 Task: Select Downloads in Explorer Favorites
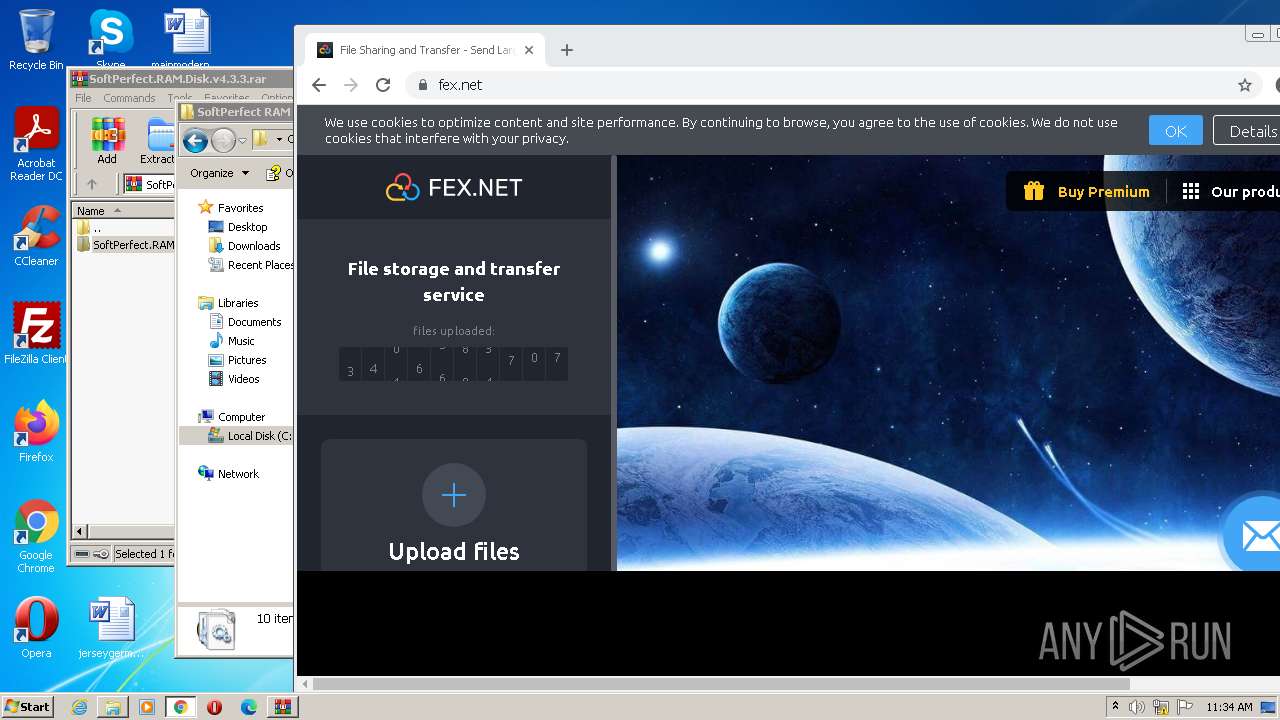[253, 246]
